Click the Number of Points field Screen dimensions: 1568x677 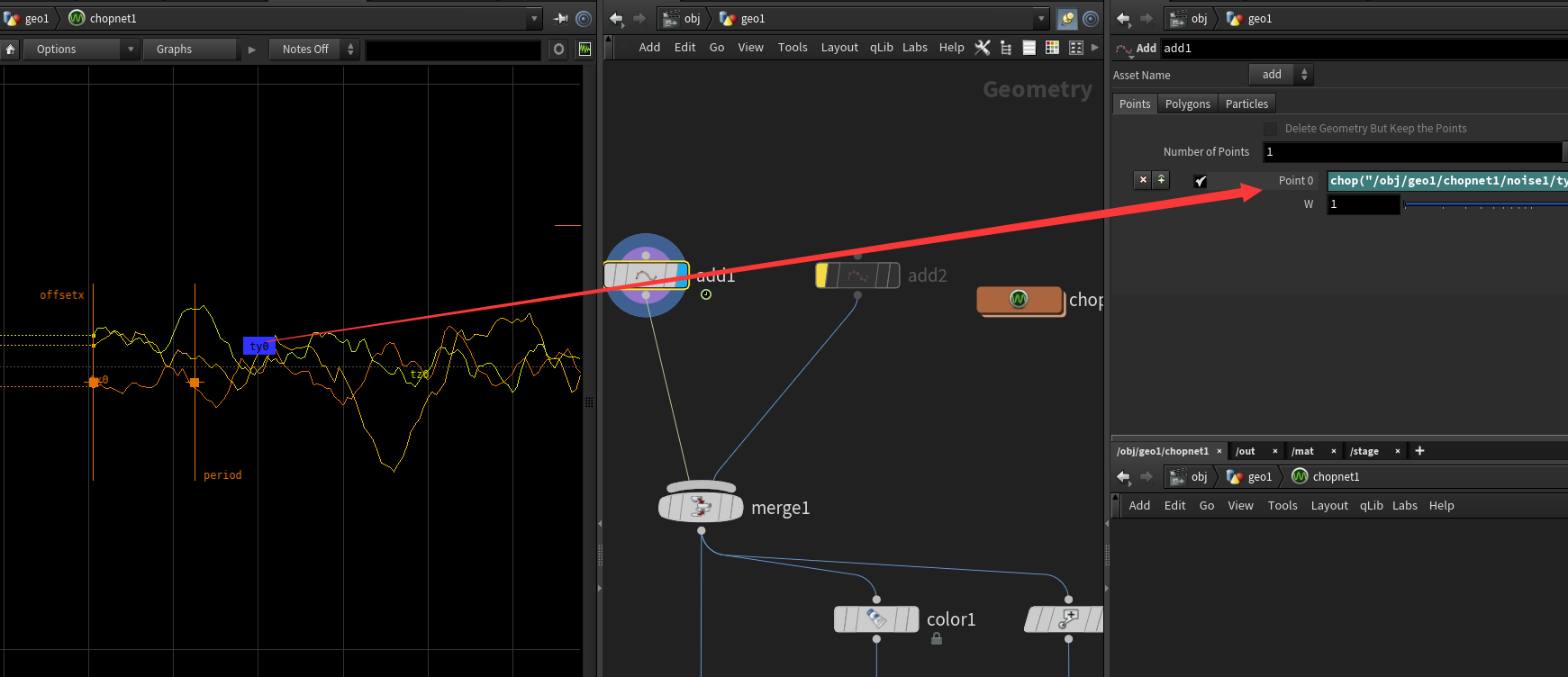coord(1411,152)
